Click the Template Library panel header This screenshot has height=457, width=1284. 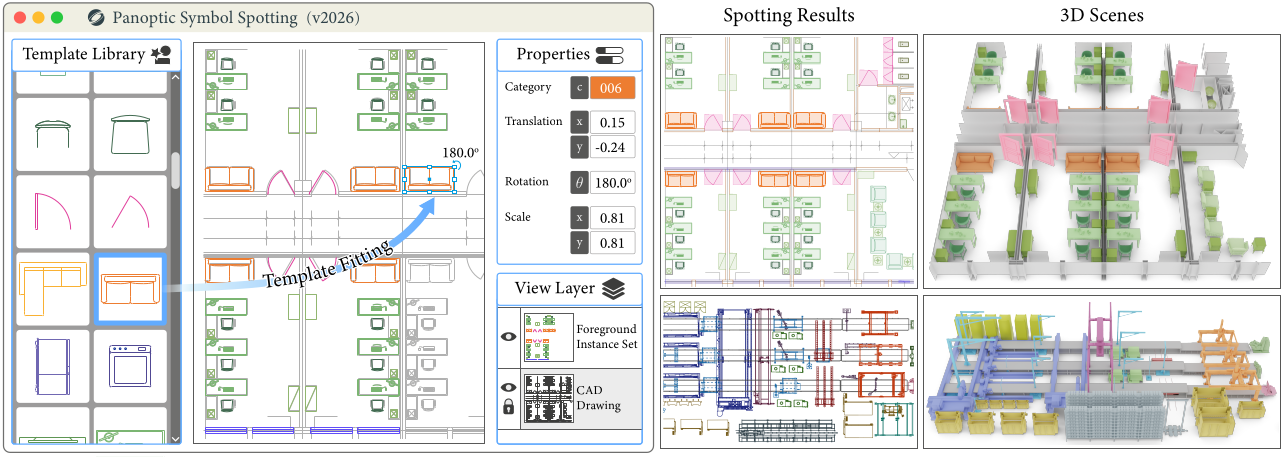pyautogui.click(x=96, y=55)
